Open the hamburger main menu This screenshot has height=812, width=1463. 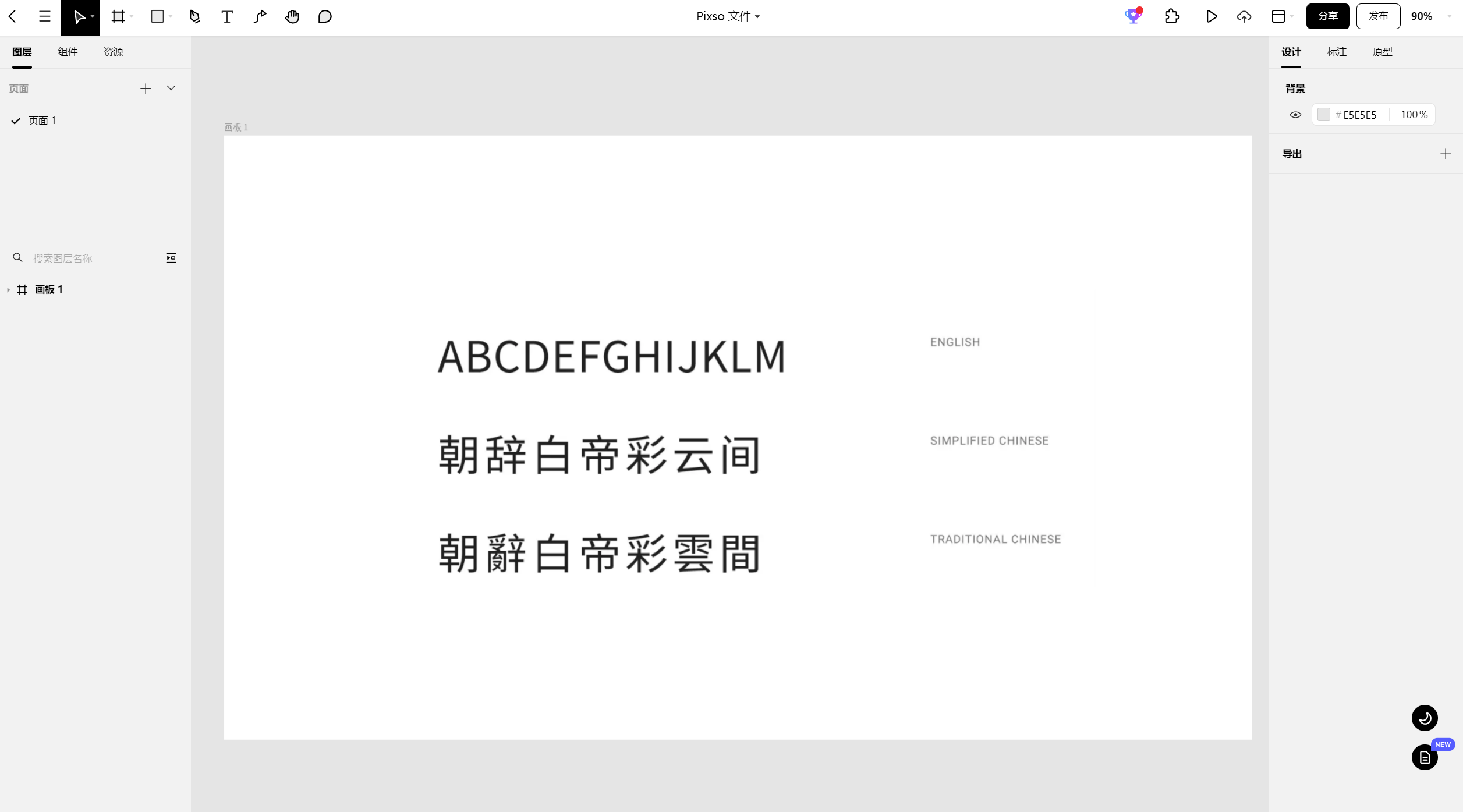coord(45,16)
